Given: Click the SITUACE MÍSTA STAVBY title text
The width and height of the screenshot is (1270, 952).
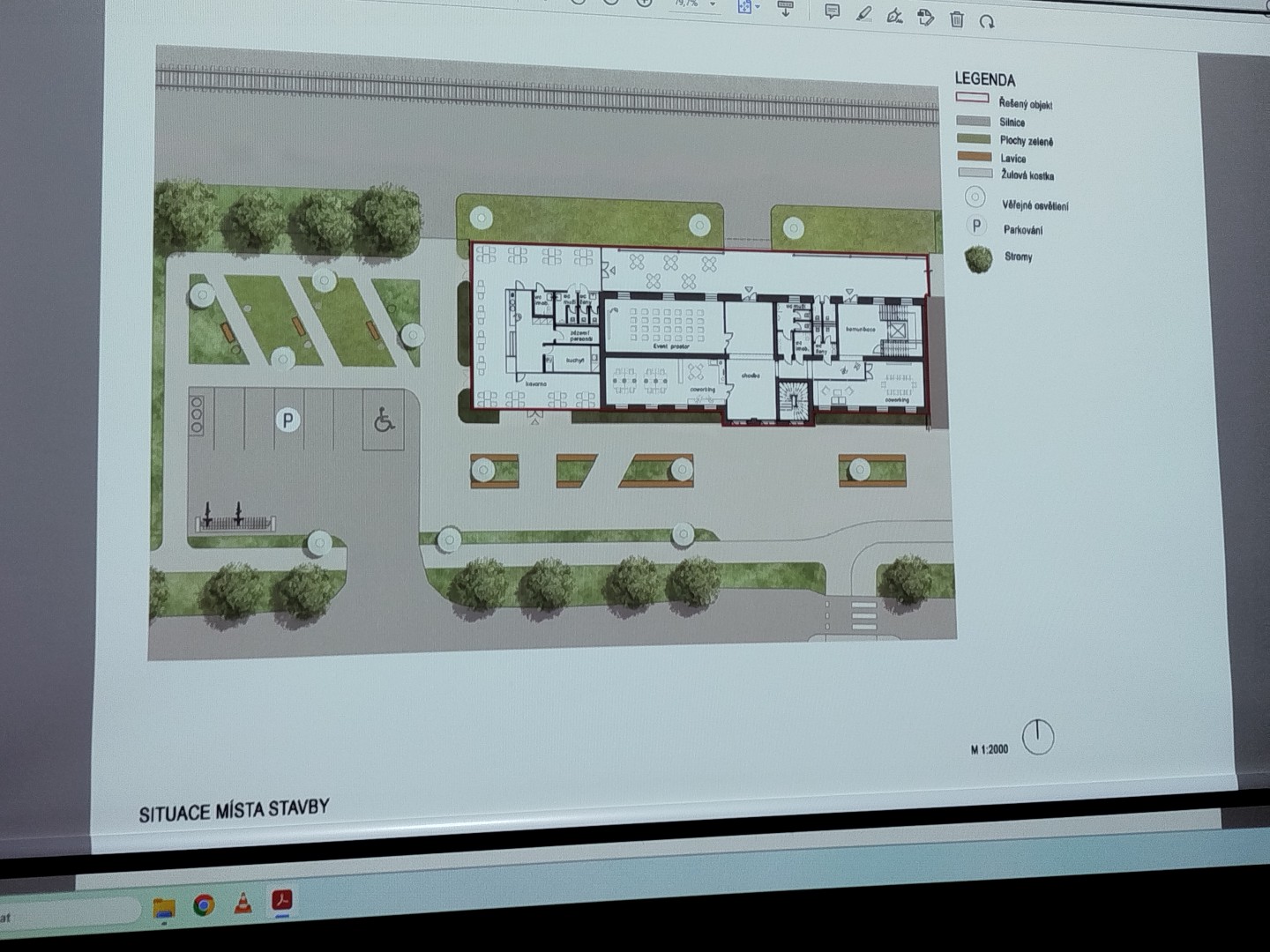Looking at the screenshot, I should [x=234, y=809].
